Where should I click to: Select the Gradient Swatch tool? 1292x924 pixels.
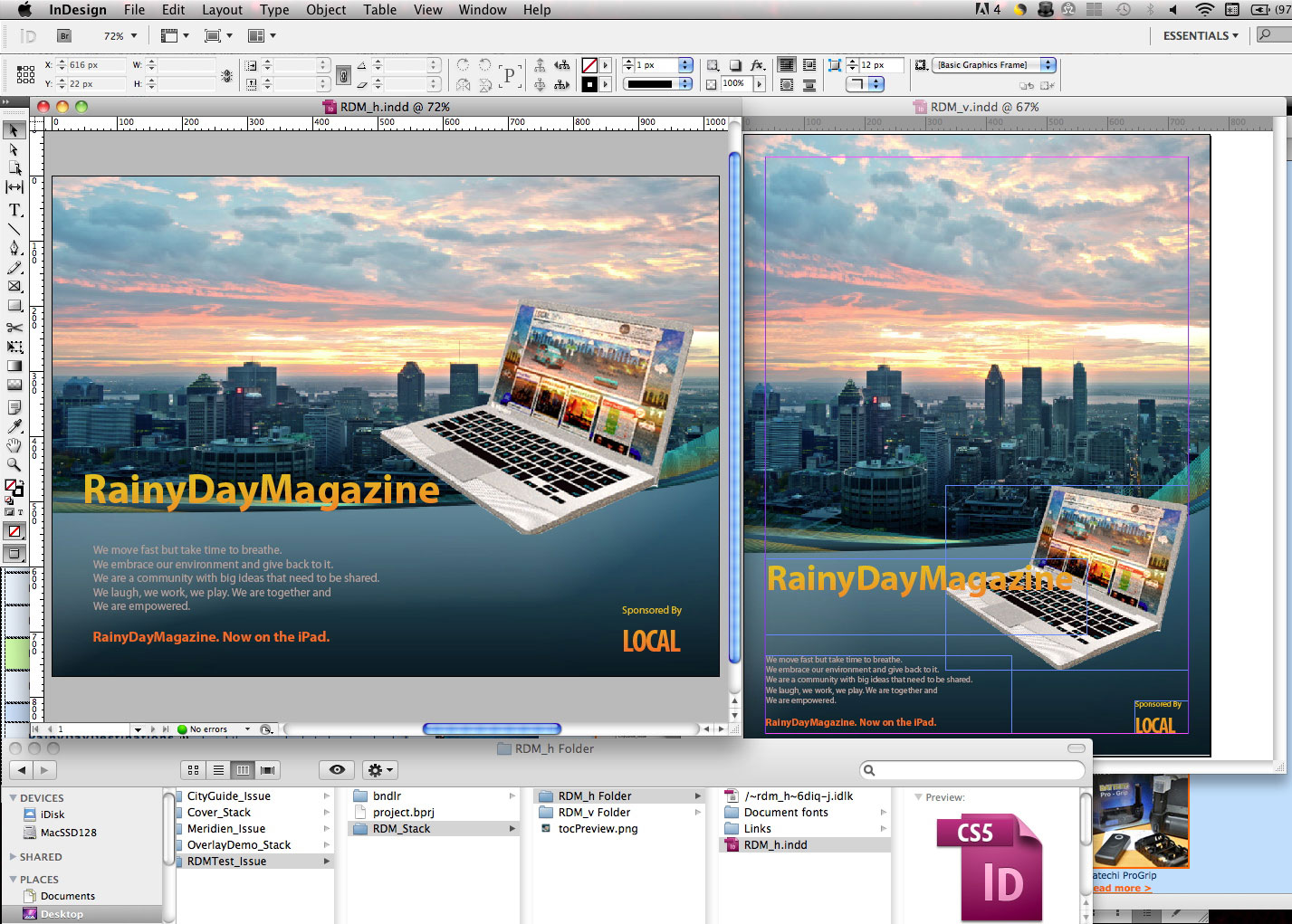click(x=14, y=366)
